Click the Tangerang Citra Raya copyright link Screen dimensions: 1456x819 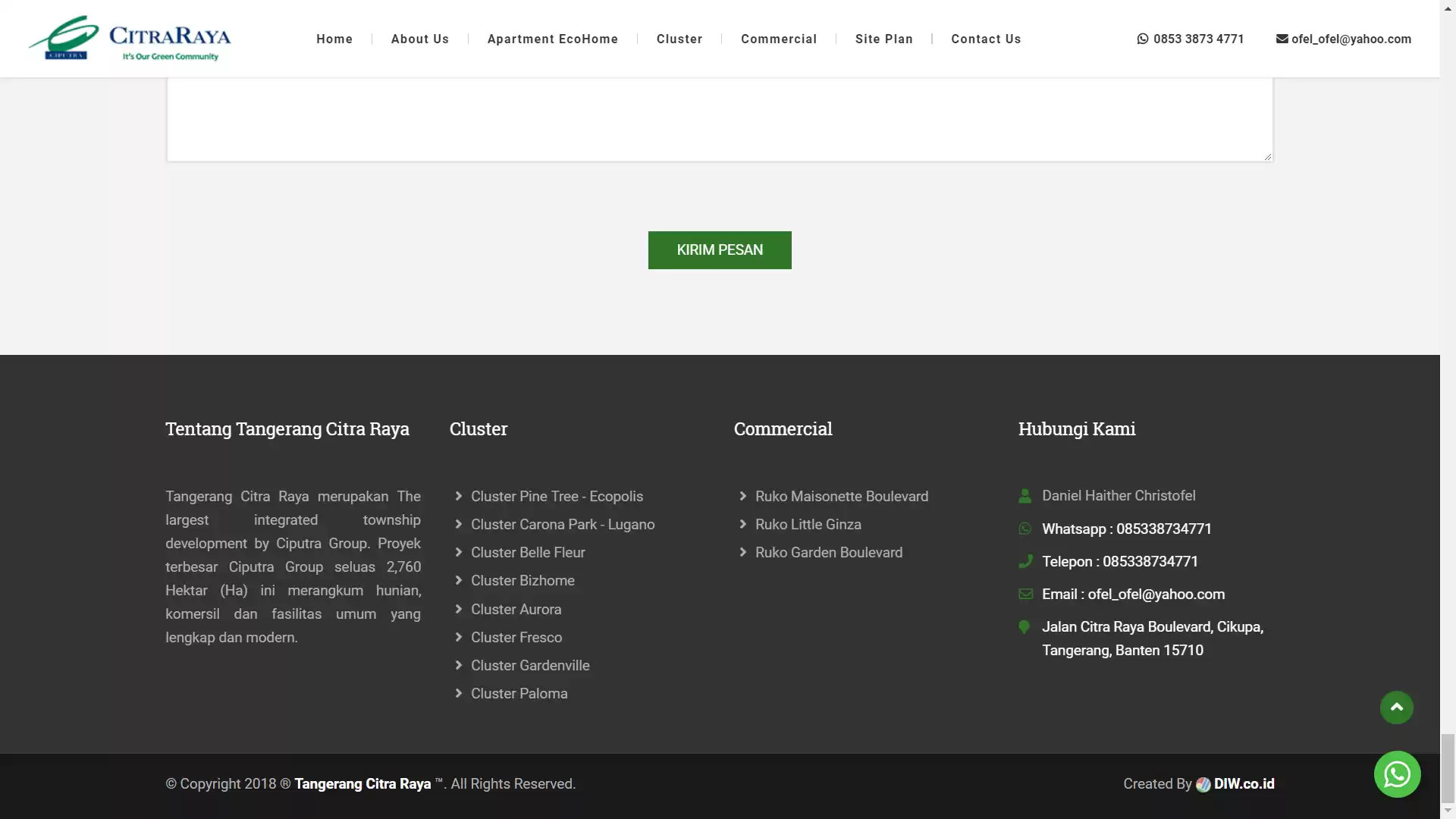tap(362, 784)
